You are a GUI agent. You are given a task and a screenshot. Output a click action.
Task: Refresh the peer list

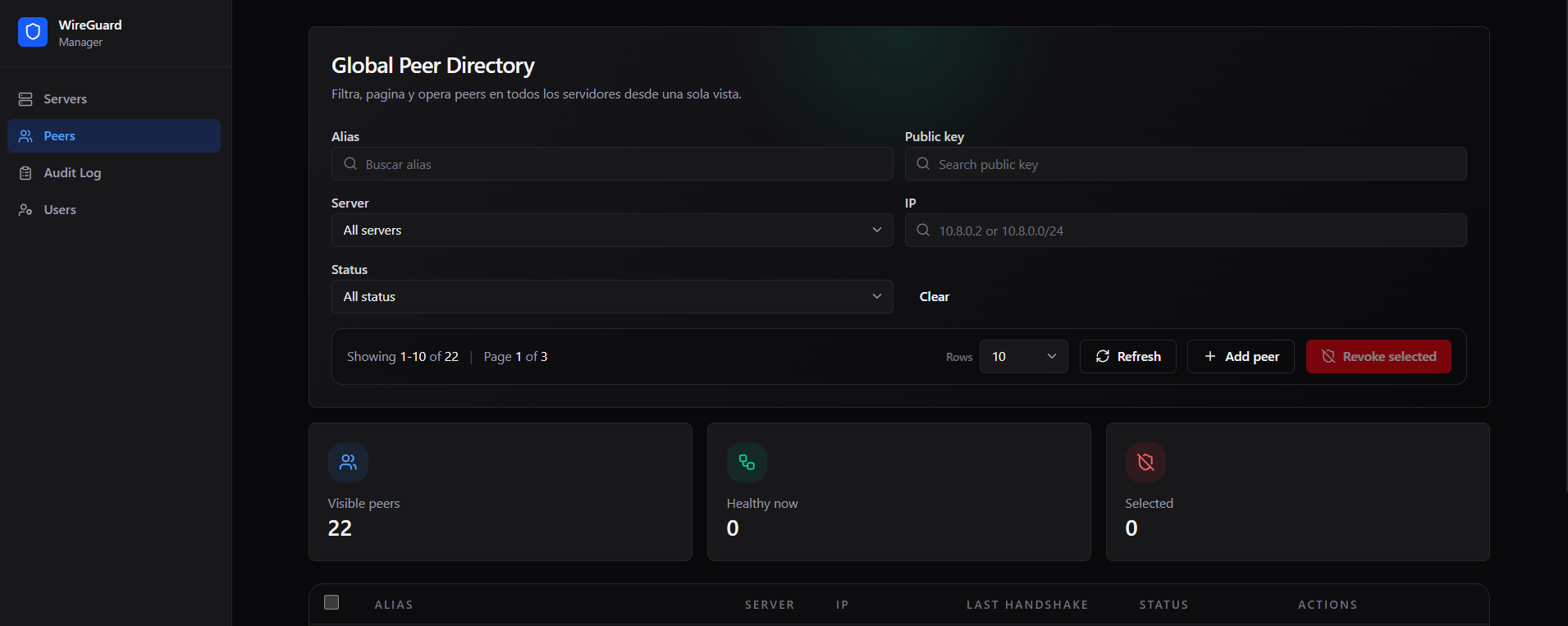(x=1128, y=357)
